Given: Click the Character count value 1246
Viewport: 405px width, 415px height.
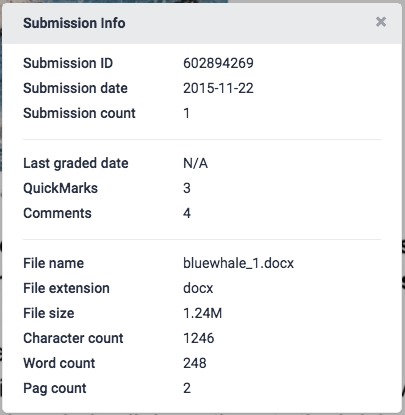Looking at the screenshot, I should [199, 338].
